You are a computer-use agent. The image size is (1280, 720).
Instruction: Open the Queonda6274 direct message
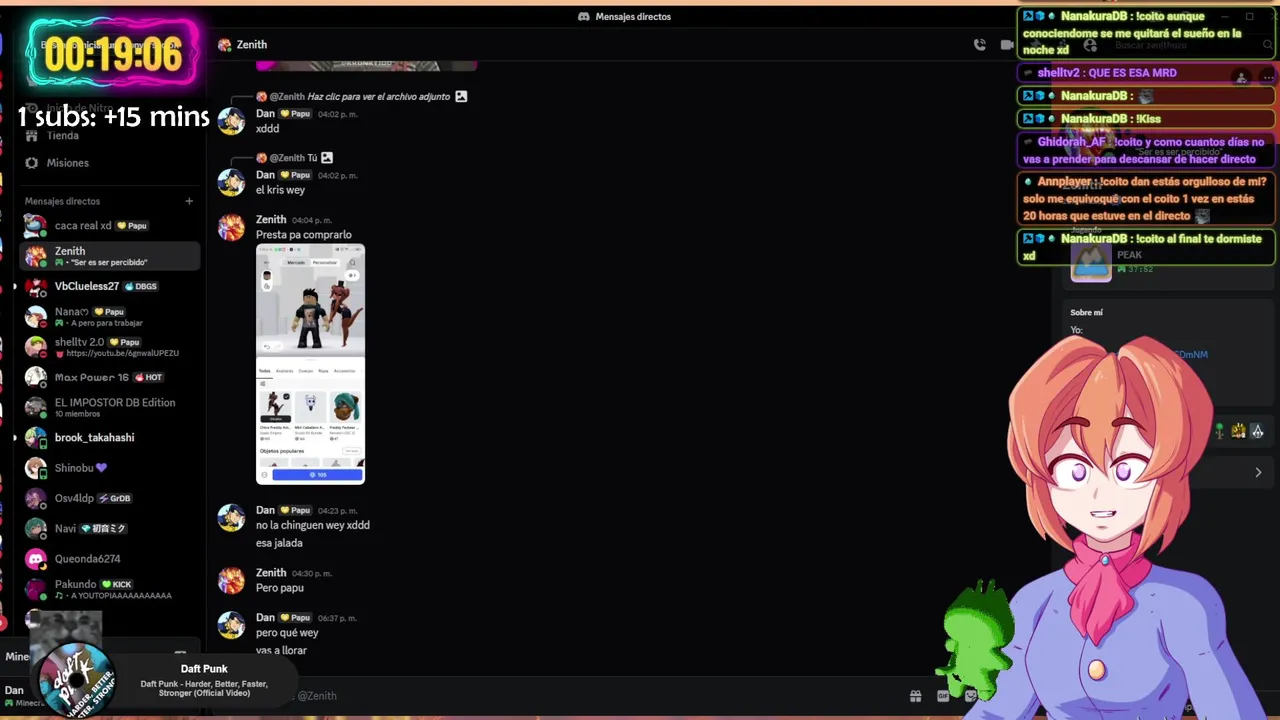pos(110,559)
